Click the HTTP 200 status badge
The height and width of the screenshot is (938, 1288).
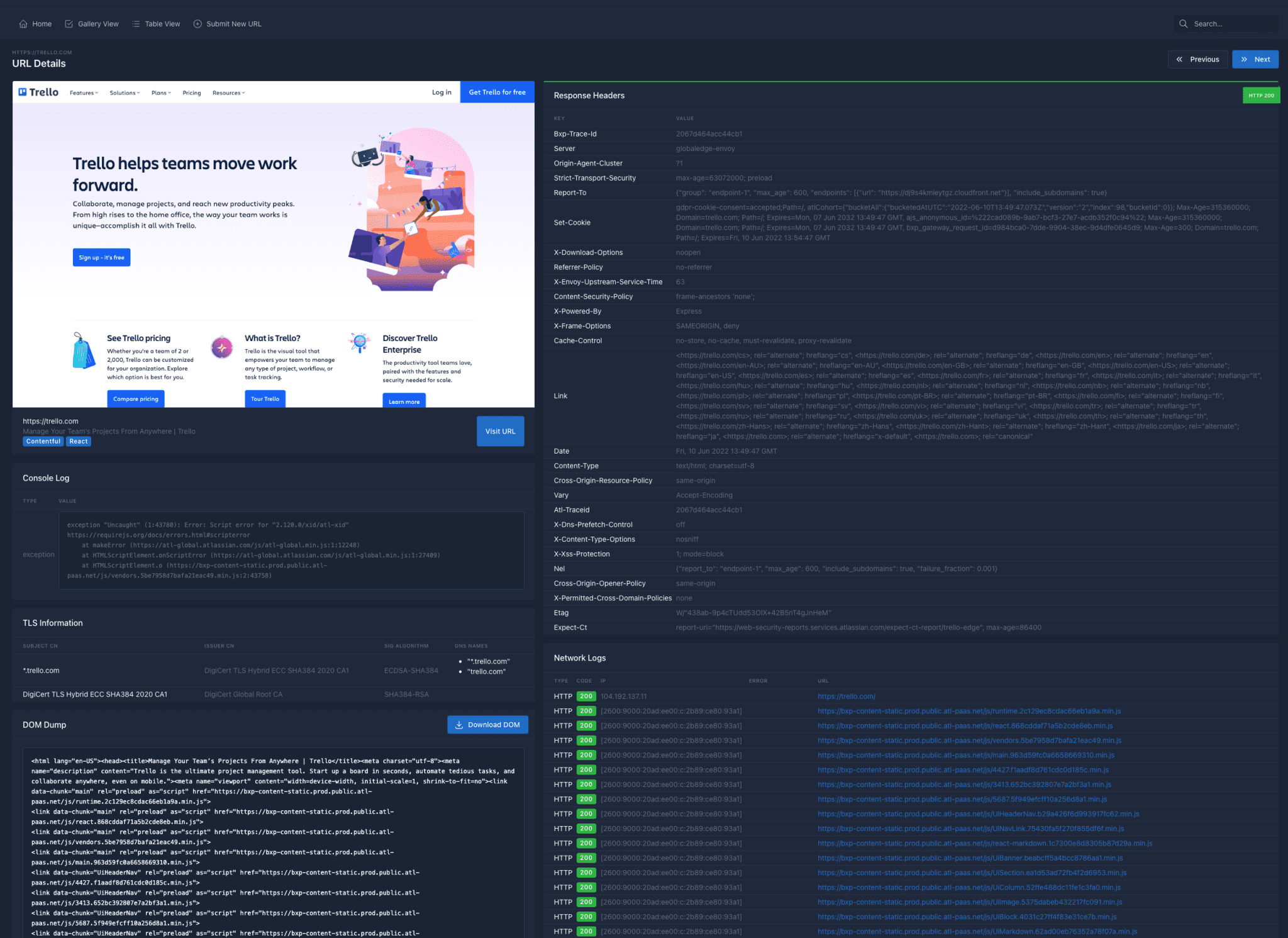coord(1261,96)
